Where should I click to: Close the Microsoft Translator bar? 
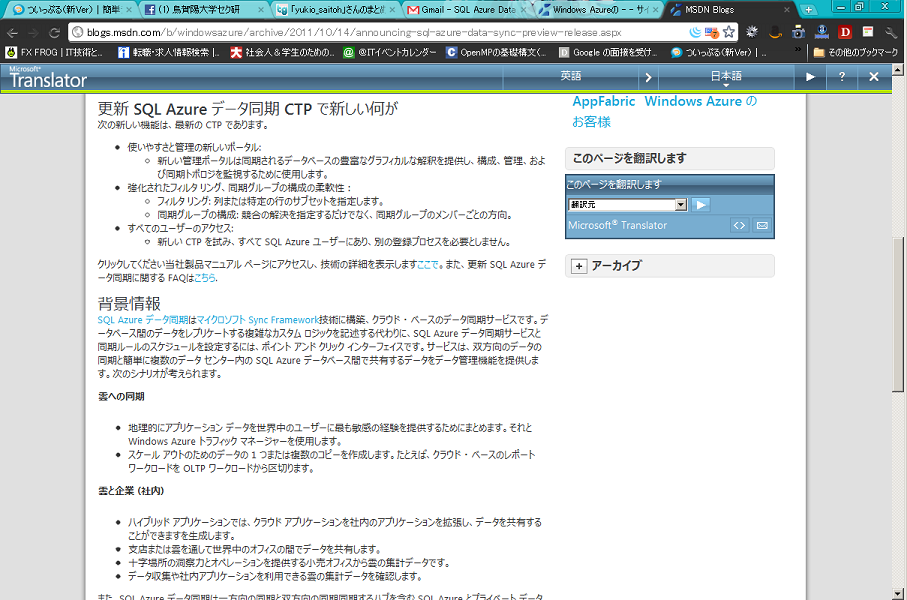tap(873, 77)
